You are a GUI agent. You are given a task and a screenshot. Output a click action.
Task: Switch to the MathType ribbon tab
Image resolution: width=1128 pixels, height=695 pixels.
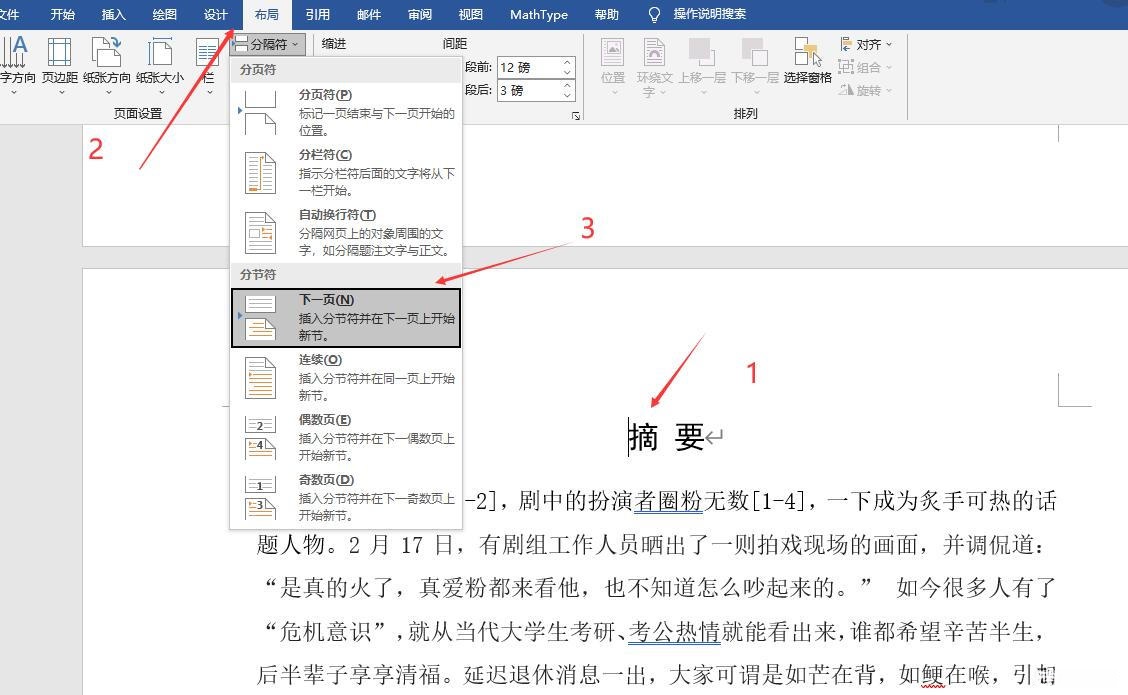click(538, 14)
